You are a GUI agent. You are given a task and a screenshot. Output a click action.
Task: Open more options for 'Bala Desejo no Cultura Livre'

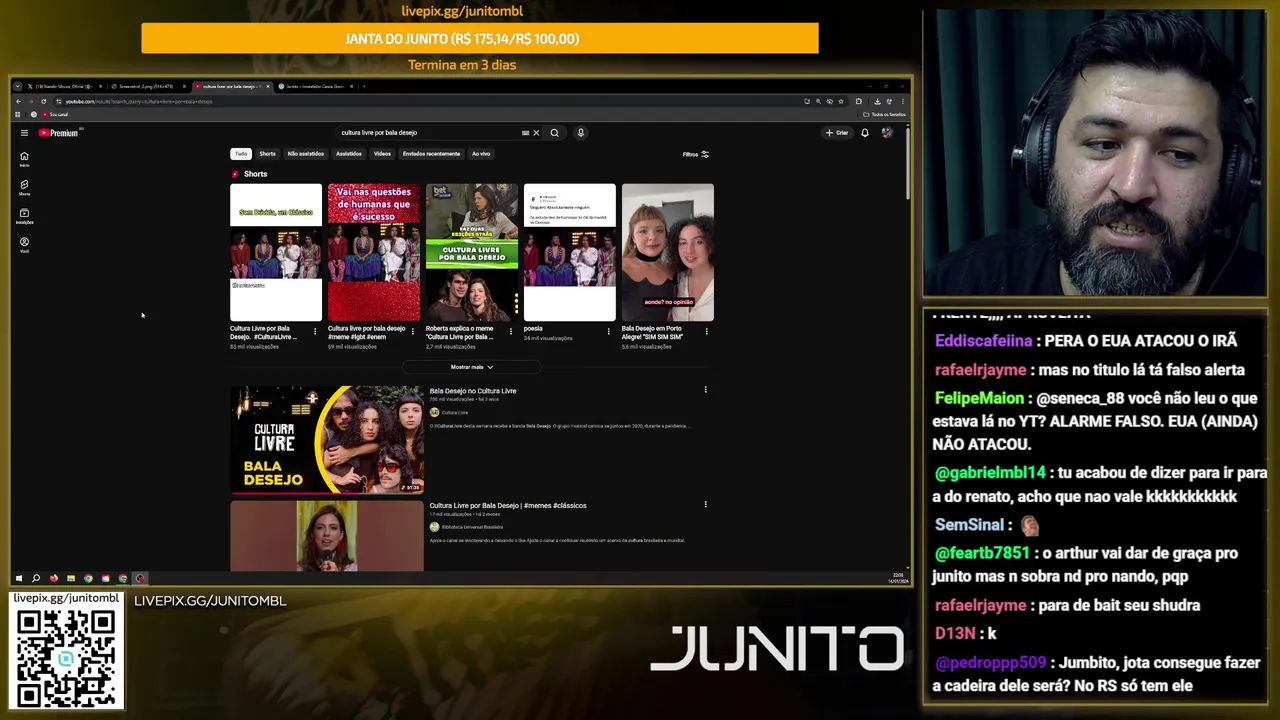[x=705, y=390]
